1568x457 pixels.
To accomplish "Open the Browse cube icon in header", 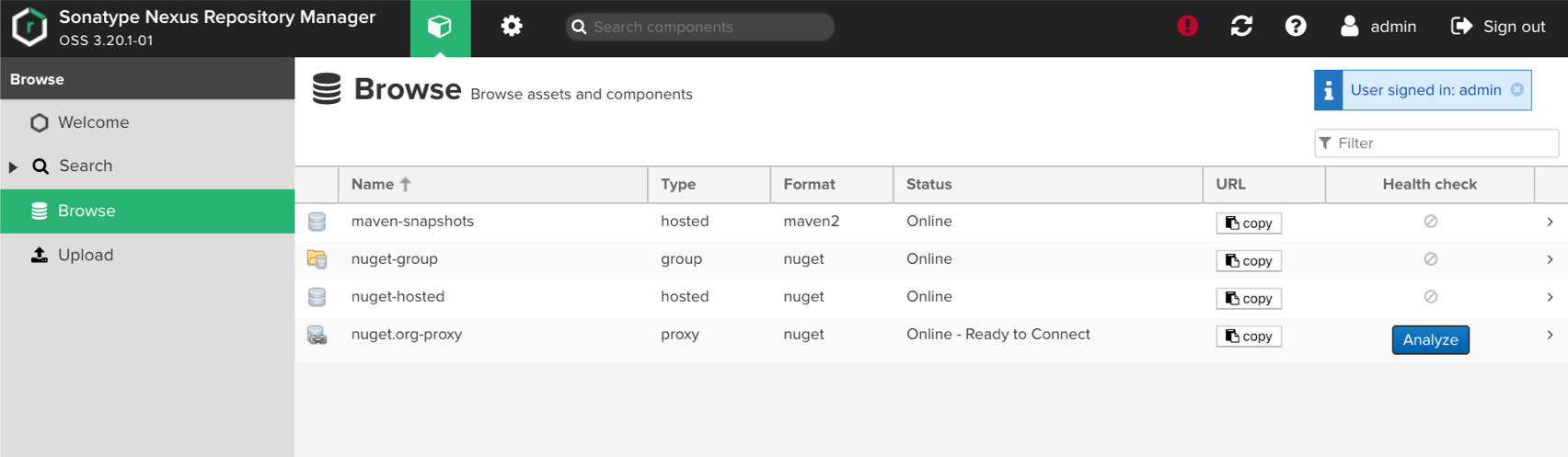I will click(440, 28).
